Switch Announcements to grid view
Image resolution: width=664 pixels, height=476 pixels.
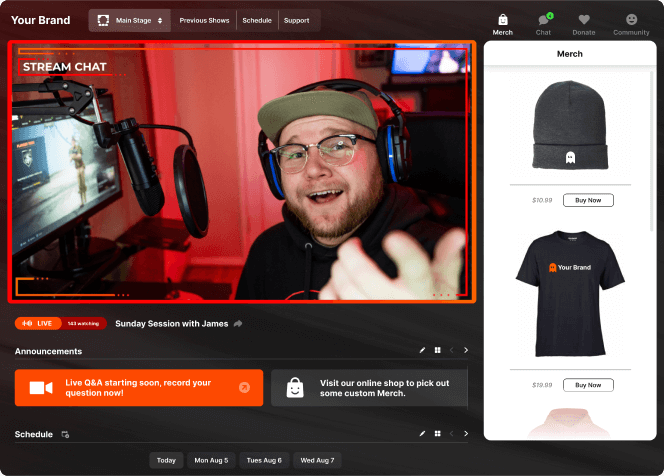coord(437,351)
